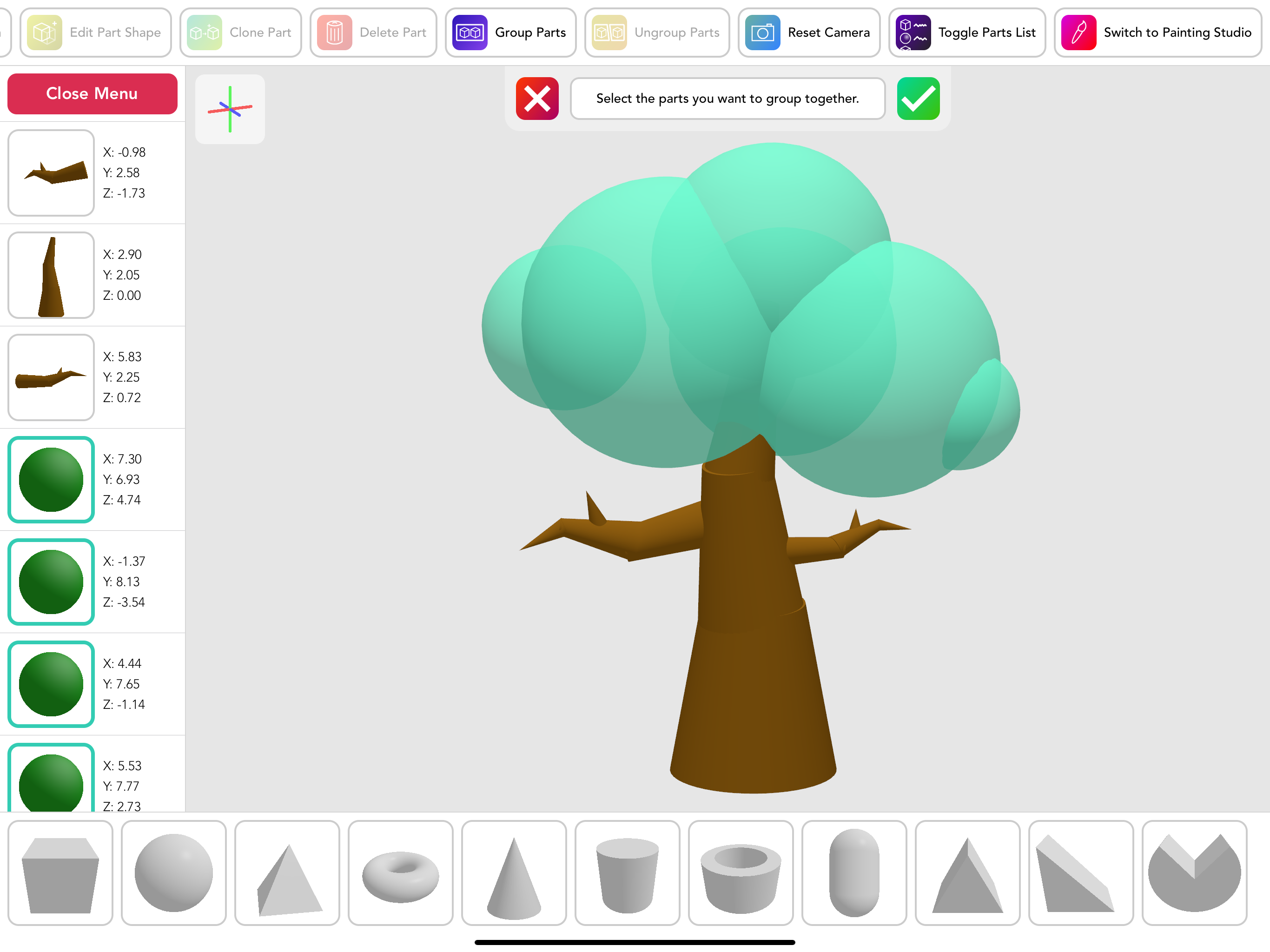
Task: Click the Clone Part button
Action: coord(240,33)
